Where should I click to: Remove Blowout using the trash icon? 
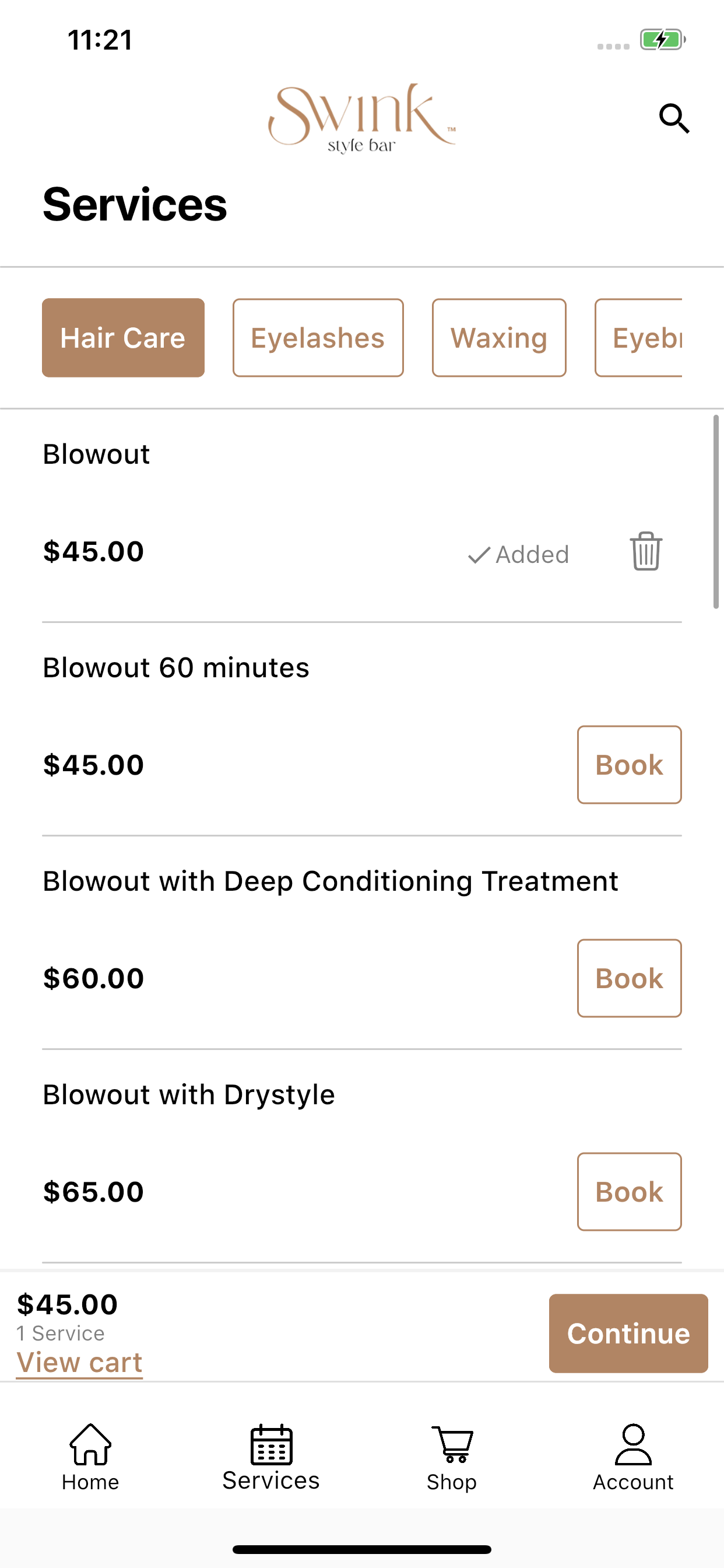click(645, 551)
